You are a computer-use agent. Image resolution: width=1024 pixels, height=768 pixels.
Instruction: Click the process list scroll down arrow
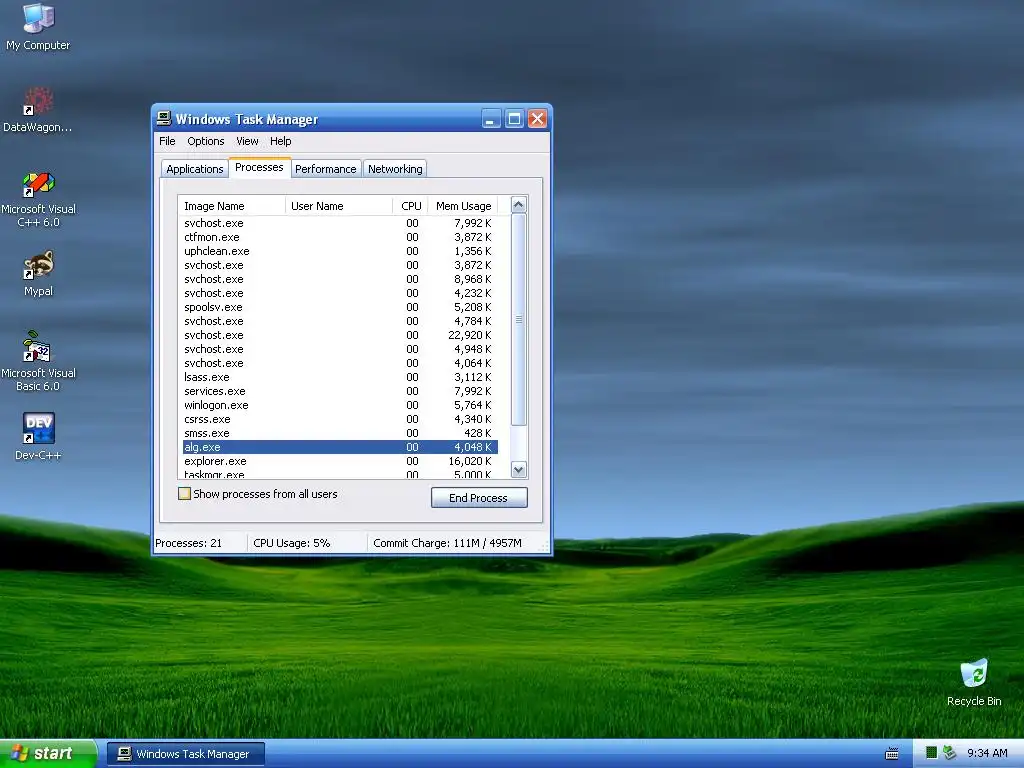pyautogui.click(x=519, y=470)
